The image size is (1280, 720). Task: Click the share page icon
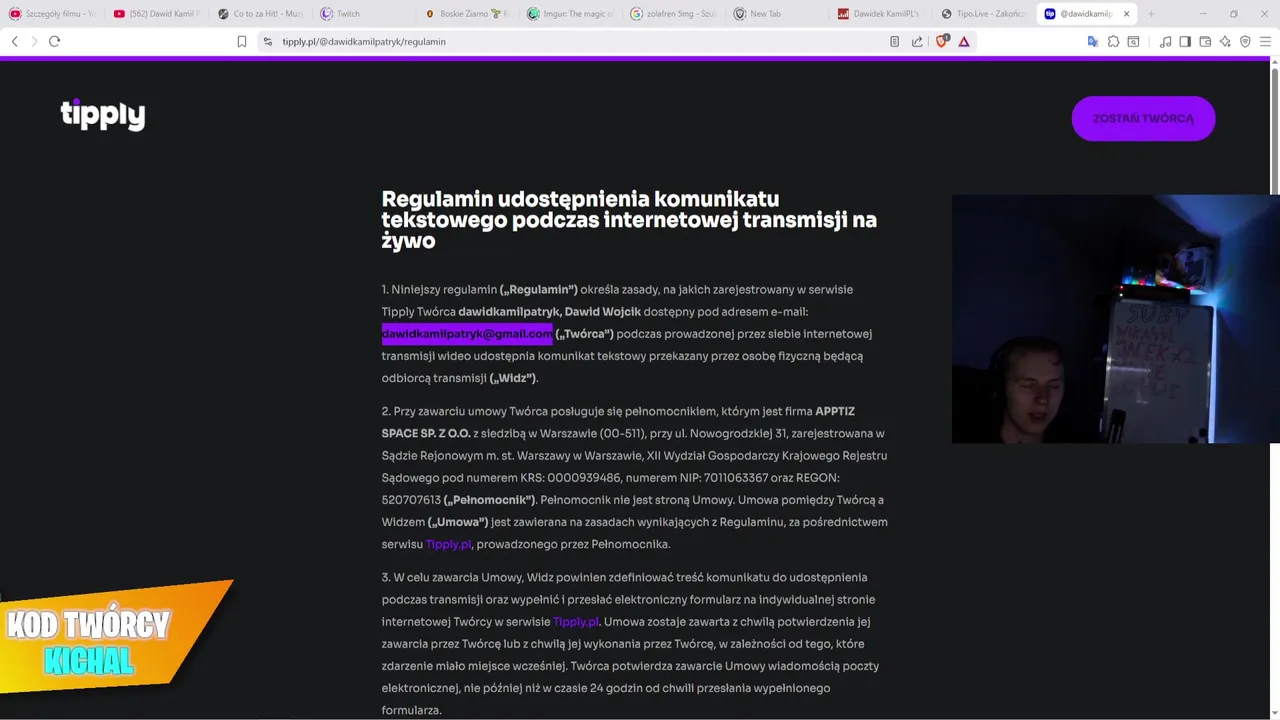coord(918,41)
